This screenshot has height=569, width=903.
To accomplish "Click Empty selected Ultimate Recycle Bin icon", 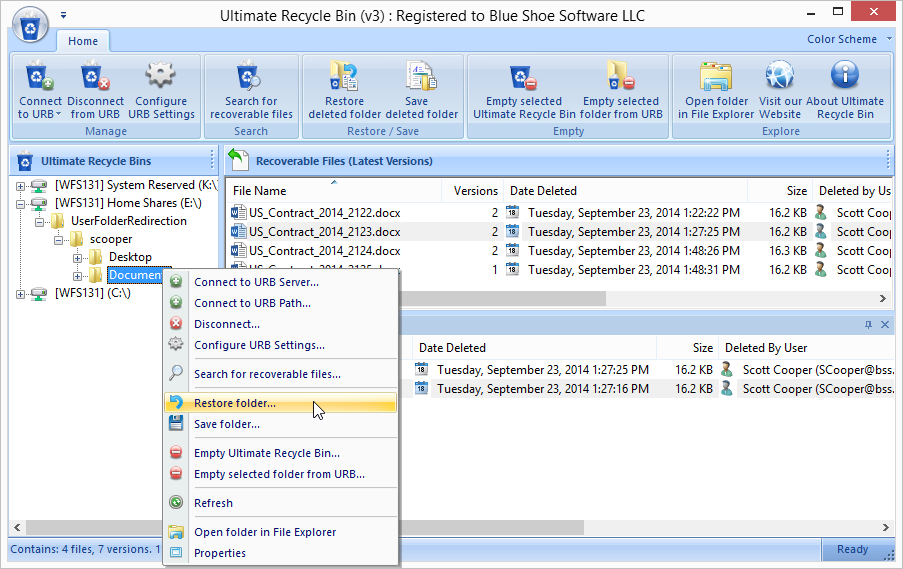I will pos(523,77).
